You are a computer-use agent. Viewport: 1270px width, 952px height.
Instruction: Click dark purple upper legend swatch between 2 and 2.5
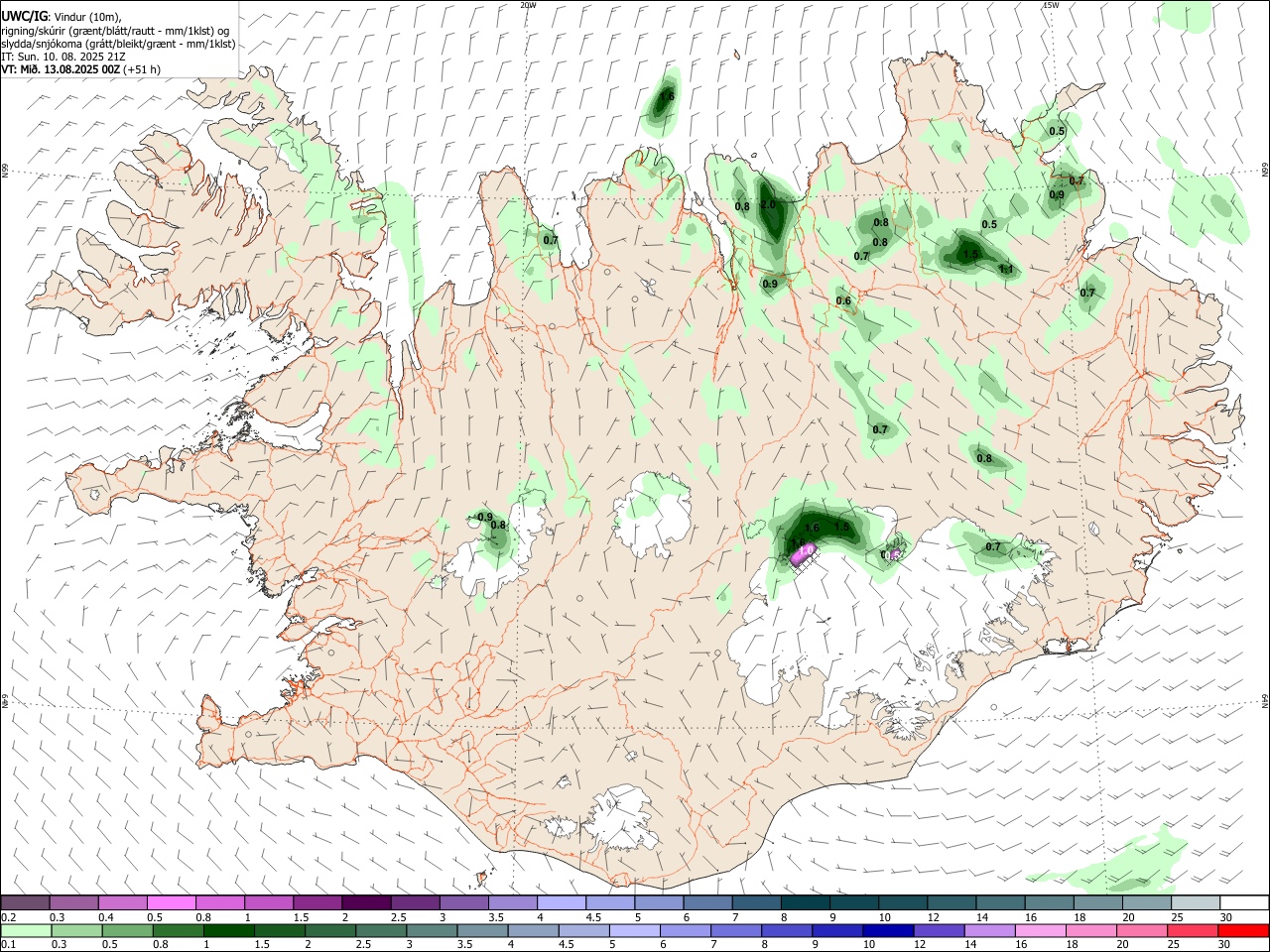click(x=366, y=902)
